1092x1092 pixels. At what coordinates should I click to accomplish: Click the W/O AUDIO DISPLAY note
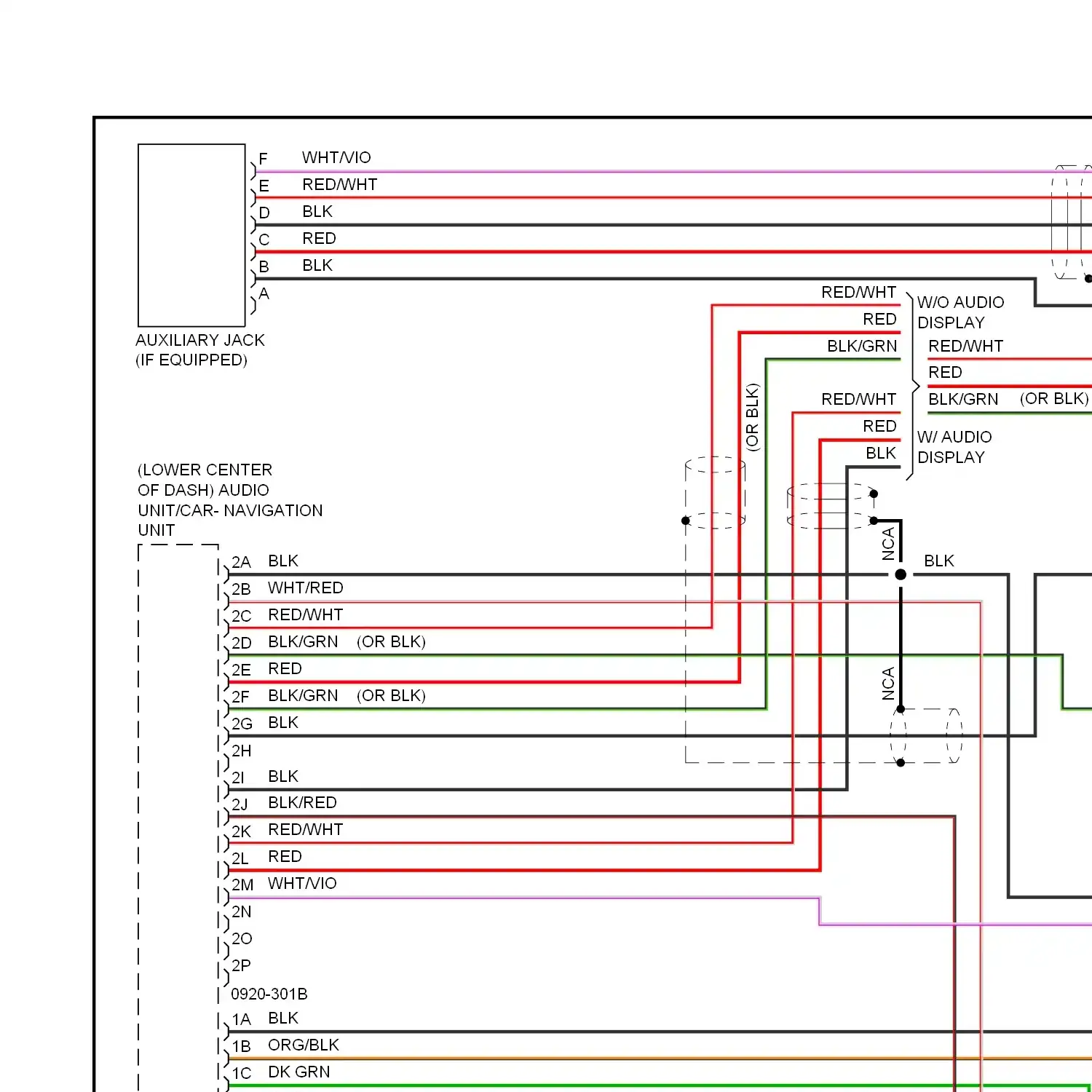click(x=960, y=312)
